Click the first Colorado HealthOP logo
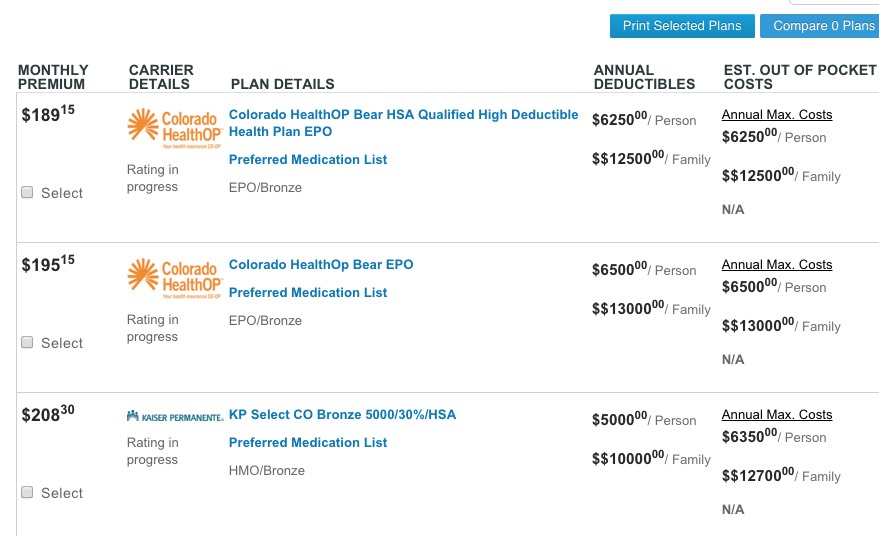The width and height of the screenshot is (879, 536). coord(174,130)
